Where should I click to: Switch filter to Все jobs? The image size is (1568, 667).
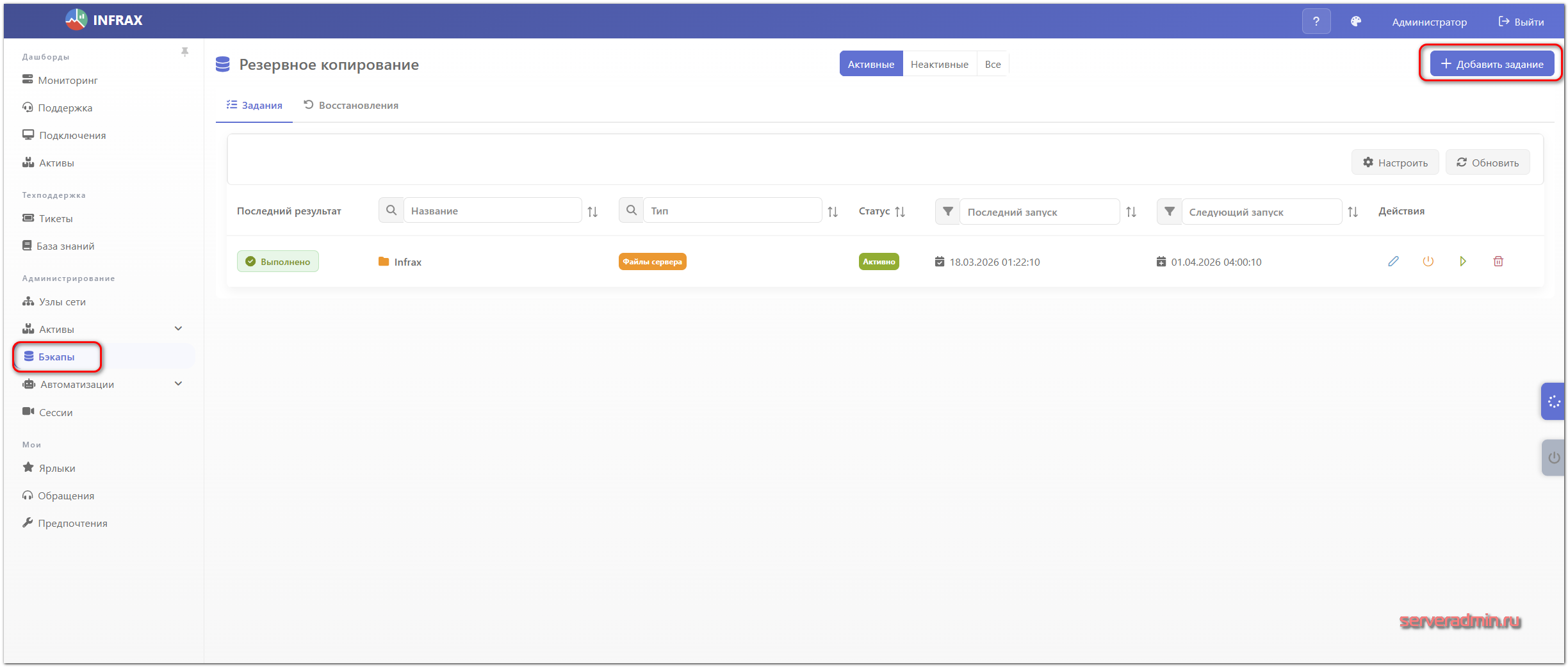pyautogui.click(x=992, y=64)
